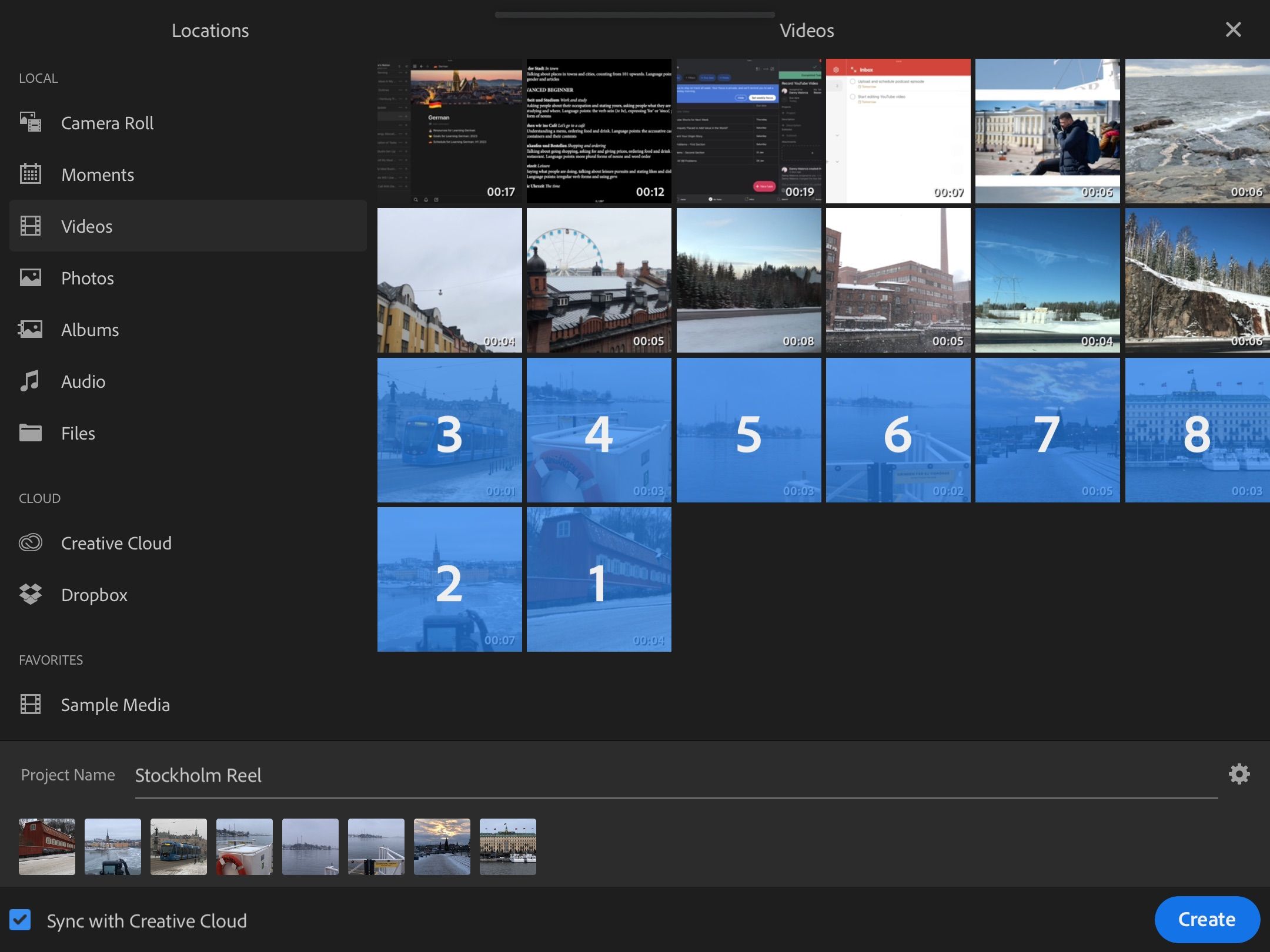The image size is (1270, 952).
Task: Select the Ferris wheel video clip
Action: [x=599, y=280]
